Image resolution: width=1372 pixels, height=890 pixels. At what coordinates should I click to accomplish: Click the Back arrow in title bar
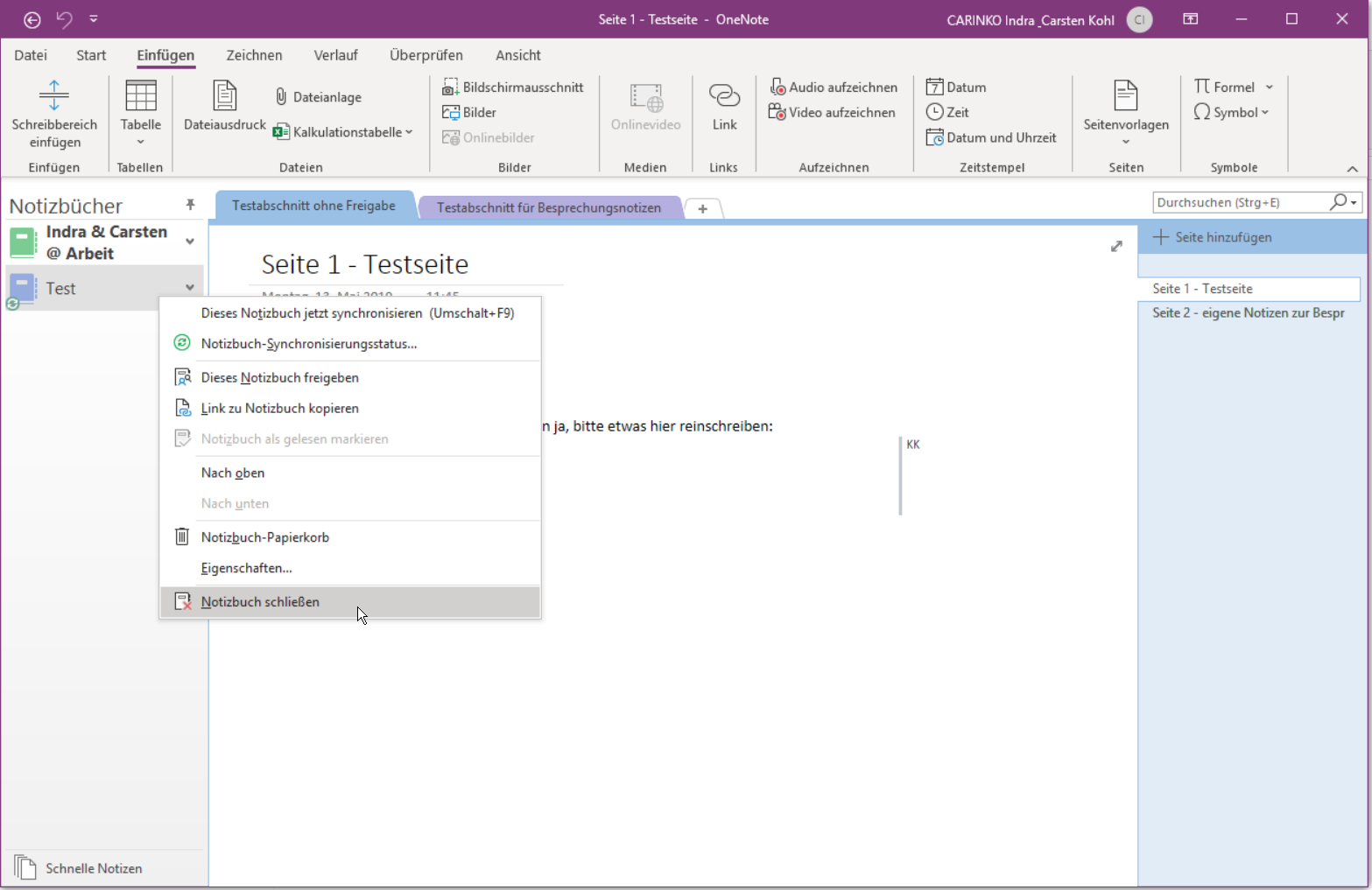click(x=32, y=19)
